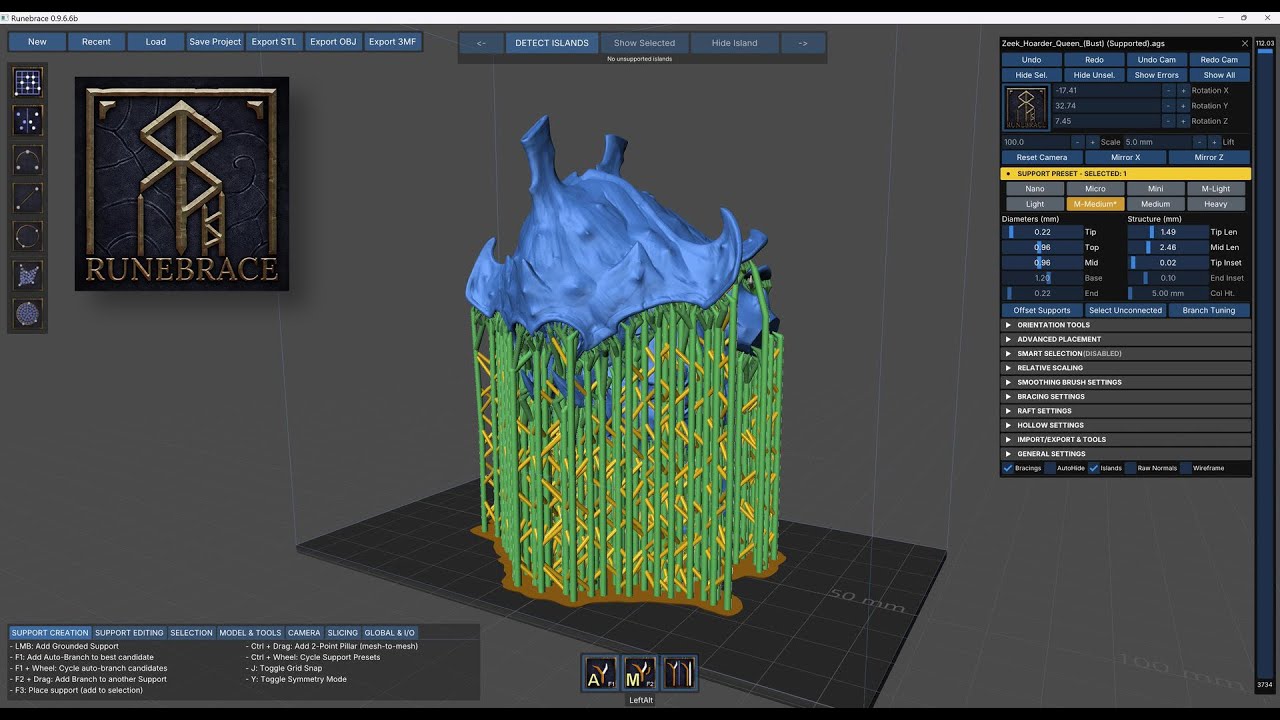1280x720 pixels.
Task: Increase Rotation Y with plus button
Action: coord(1183,106)
